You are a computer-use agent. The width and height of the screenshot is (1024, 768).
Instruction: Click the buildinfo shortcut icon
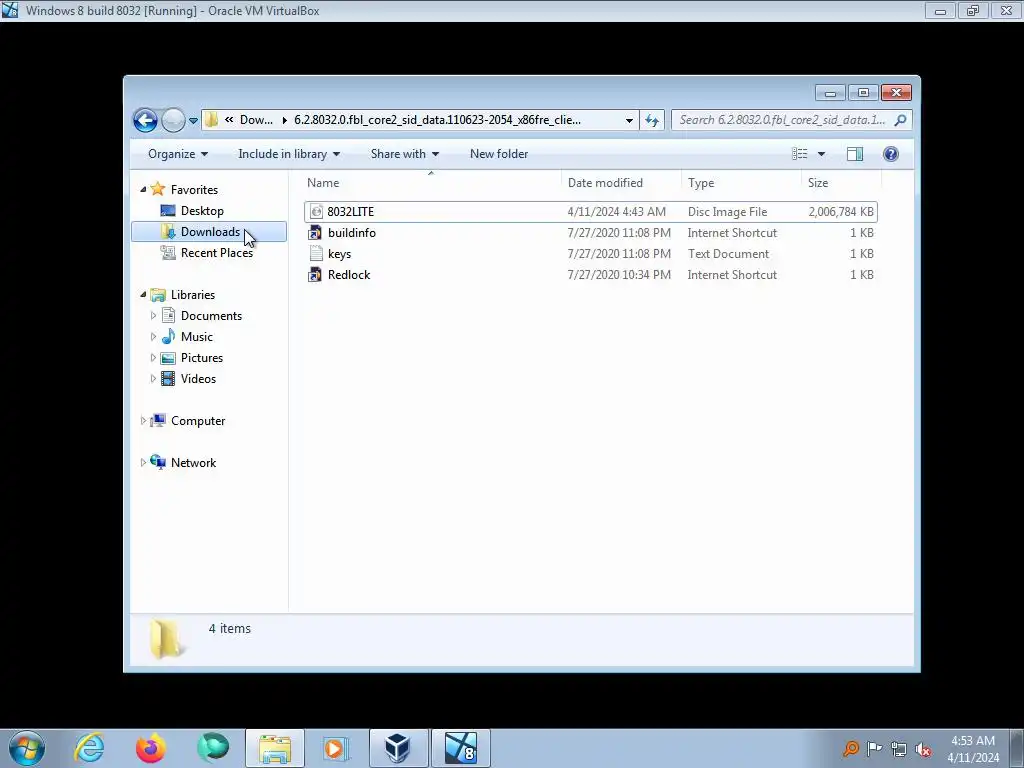pos(315,233)
